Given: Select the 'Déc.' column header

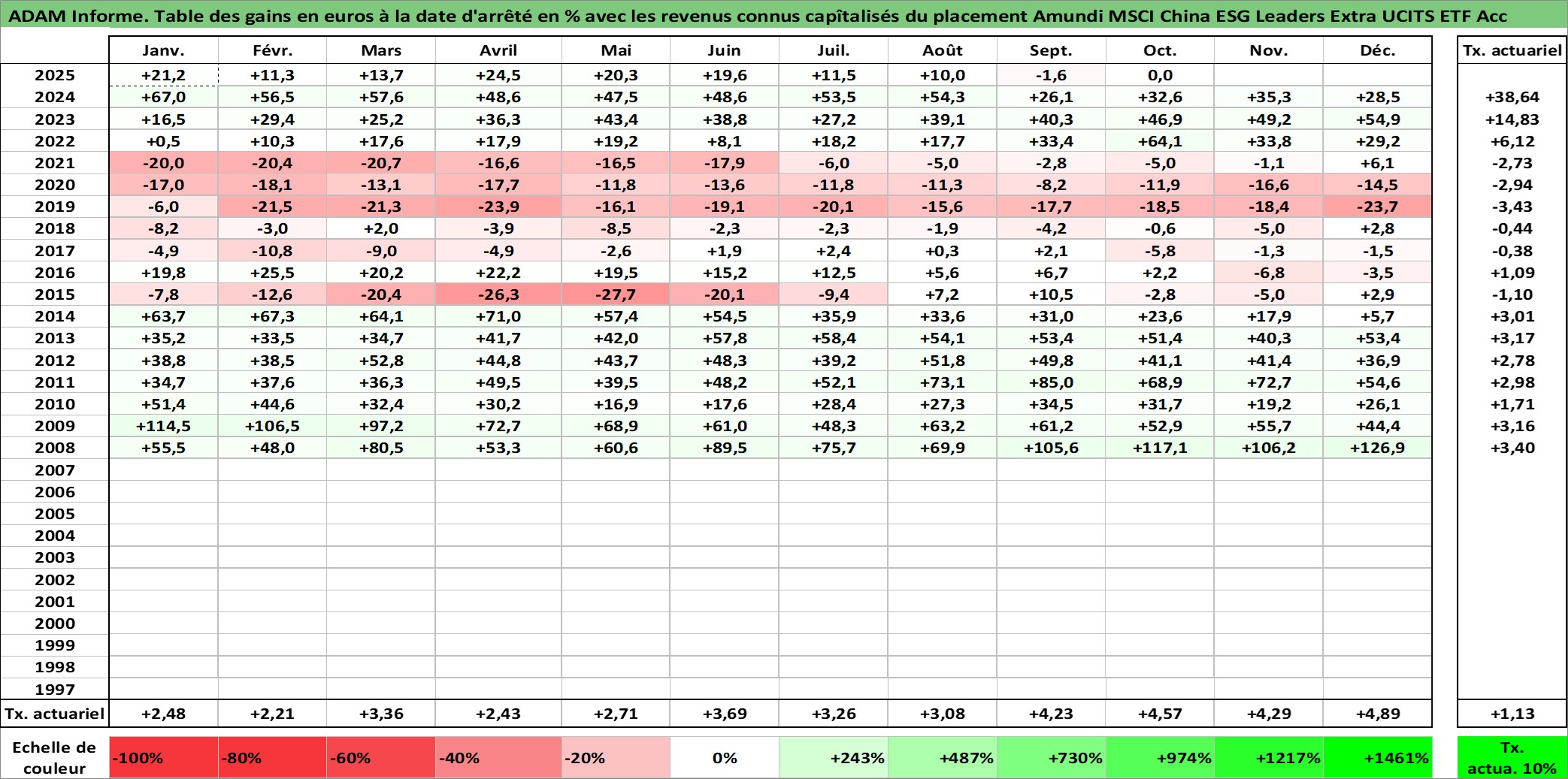Looking at the screenshot, I should [x=1377, y=50].
